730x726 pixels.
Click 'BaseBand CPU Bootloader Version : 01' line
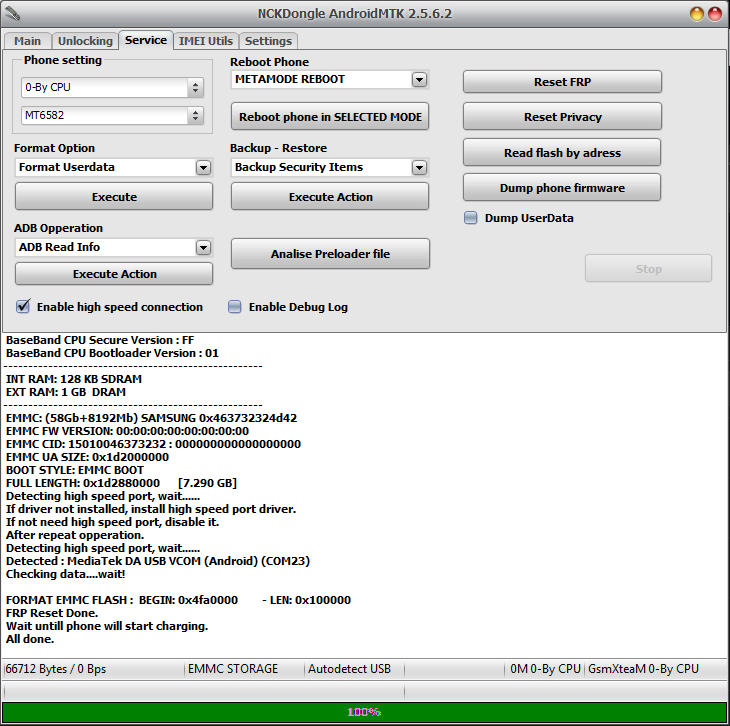pyautogui.click(x=112, y=353)
